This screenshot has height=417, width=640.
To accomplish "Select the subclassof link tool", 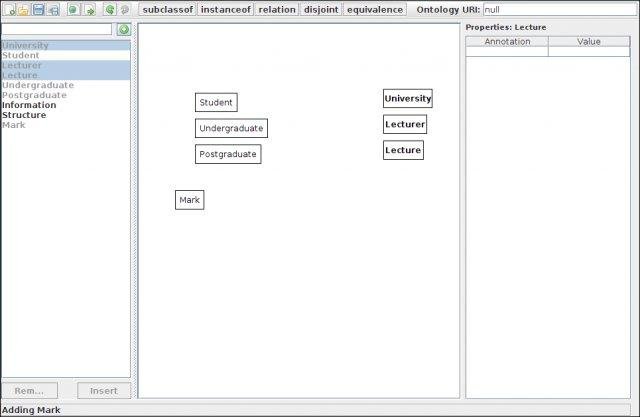I will [x=167, y=9].
